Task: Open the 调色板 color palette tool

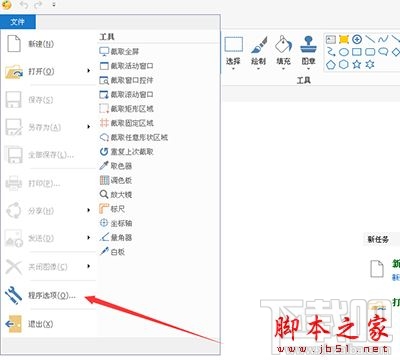Action: (x=116, y=180)
